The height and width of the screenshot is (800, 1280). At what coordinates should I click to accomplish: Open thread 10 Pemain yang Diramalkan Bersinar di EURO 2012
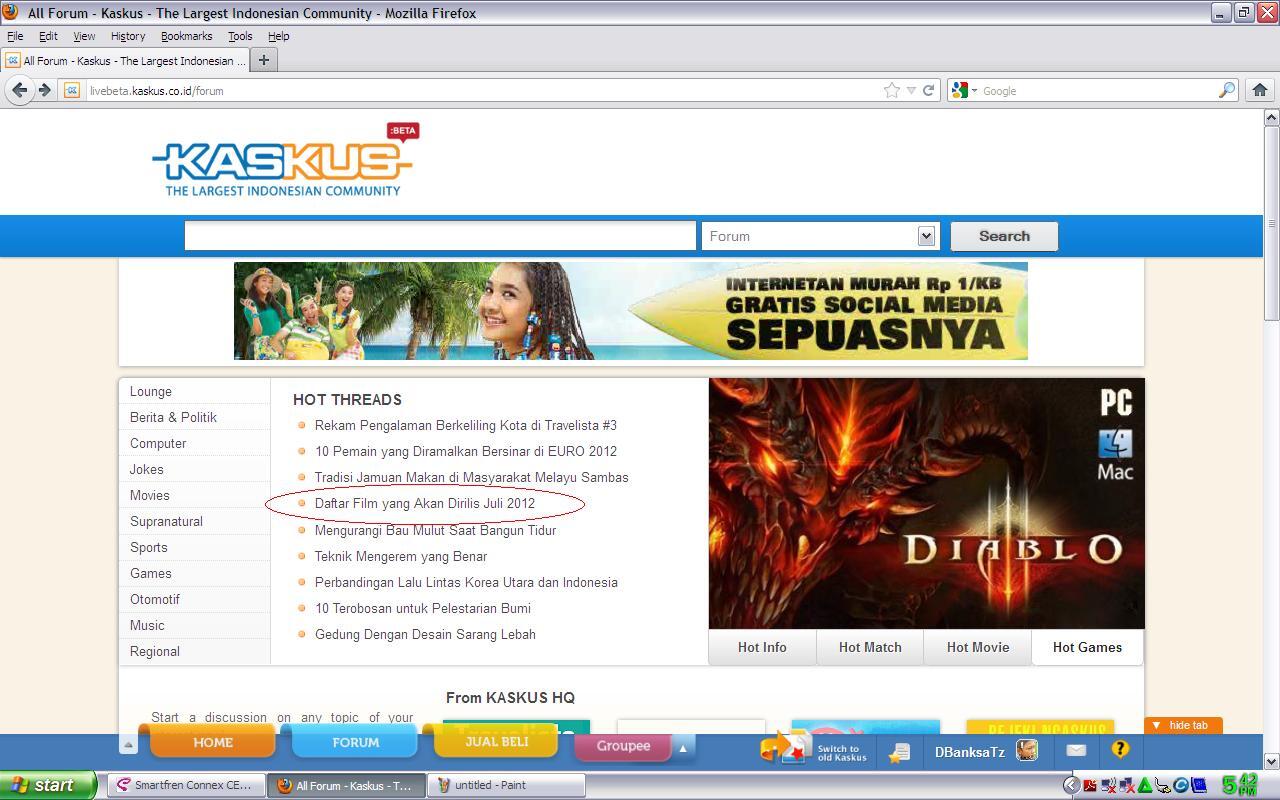click(466, 451)
